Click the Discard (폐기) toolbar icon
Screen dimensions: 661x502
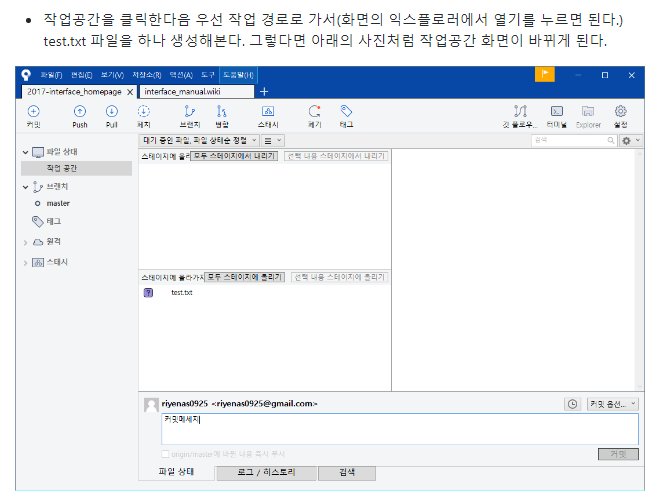(314, 112)
